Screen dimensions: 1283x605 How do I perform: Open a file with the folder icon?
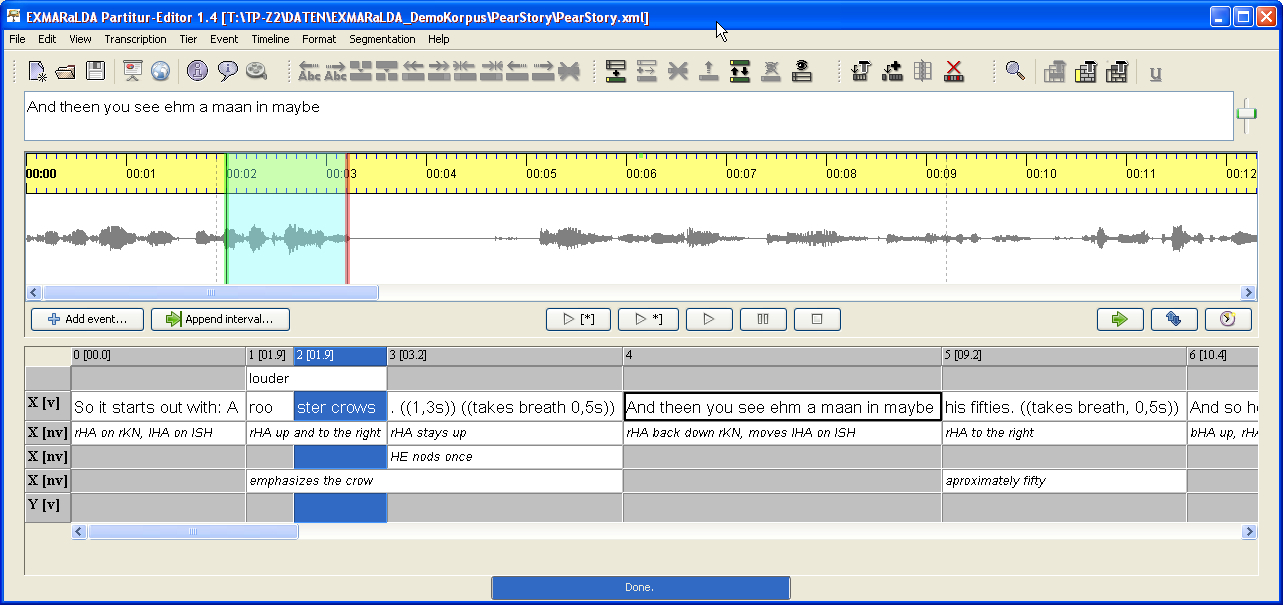[x=66, y=71]
